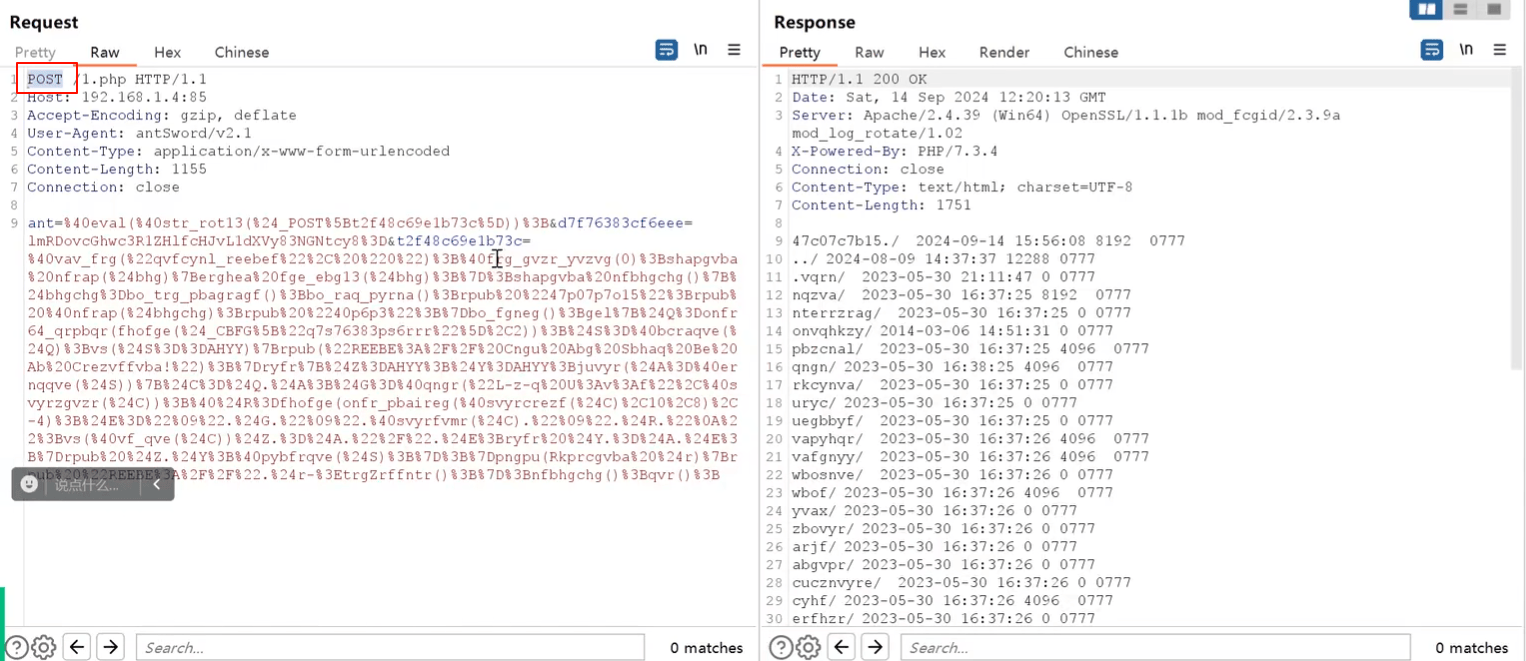Click the "X-Powered-By: PHP/7.3.4" response header

pos(895,151)
